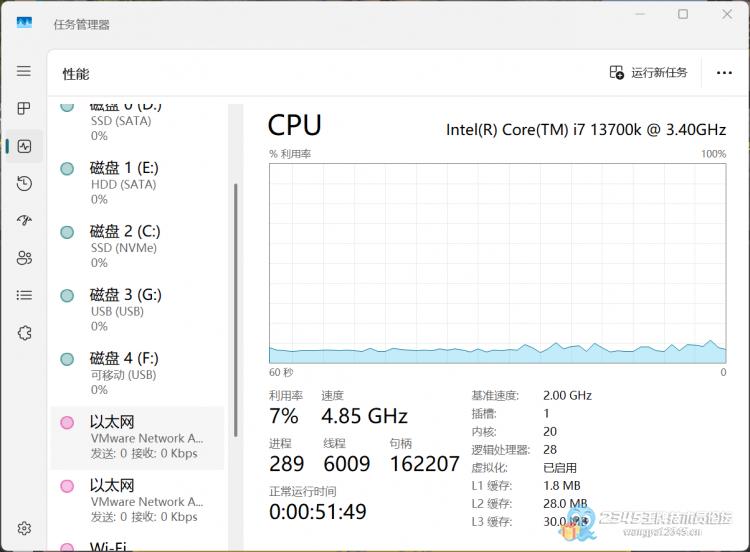The image size is (750, 552).
Task: Open the Services puzzle icon
Action: (24, 332)
